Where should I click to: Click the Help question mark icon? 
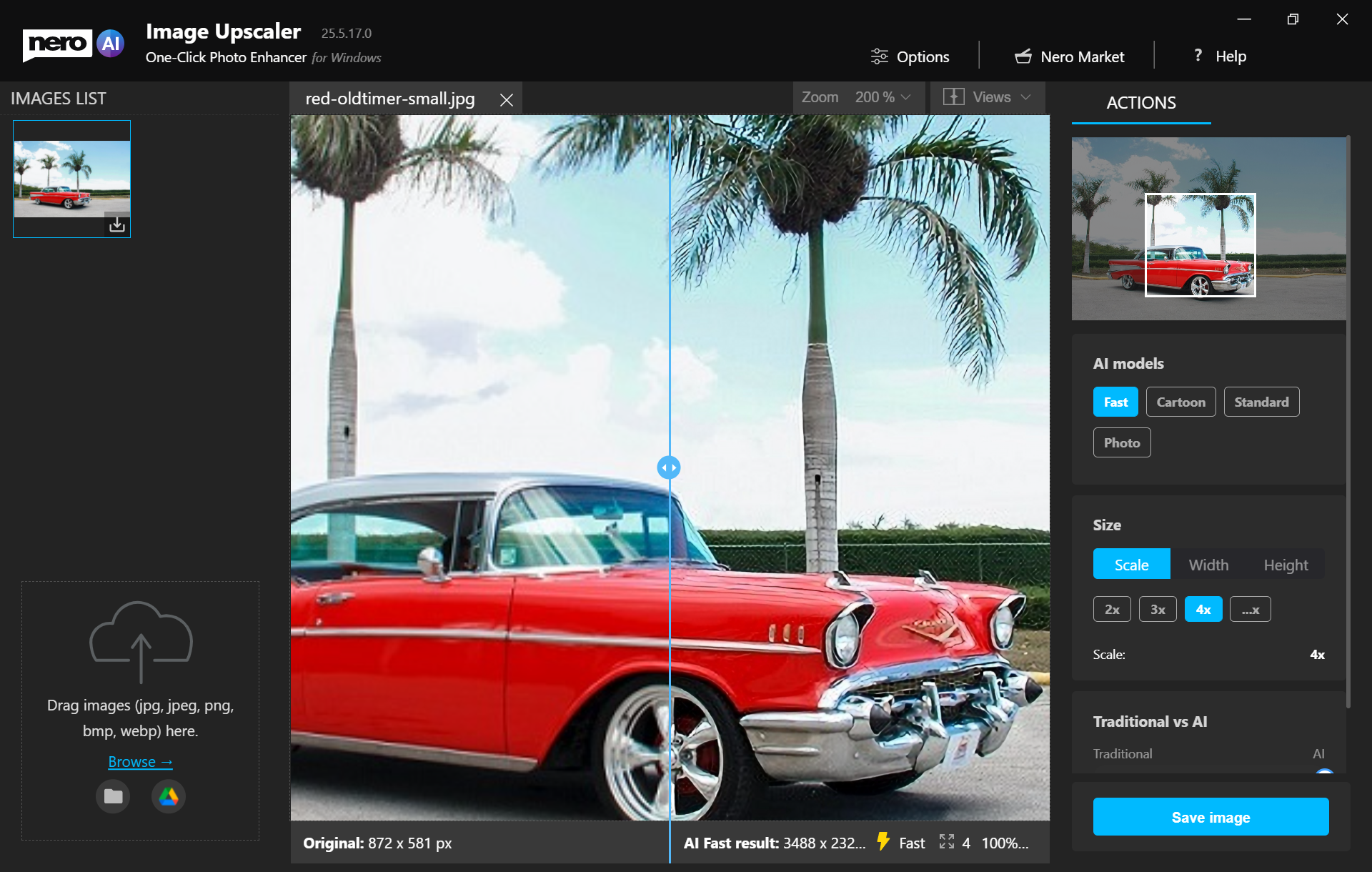1198,56
